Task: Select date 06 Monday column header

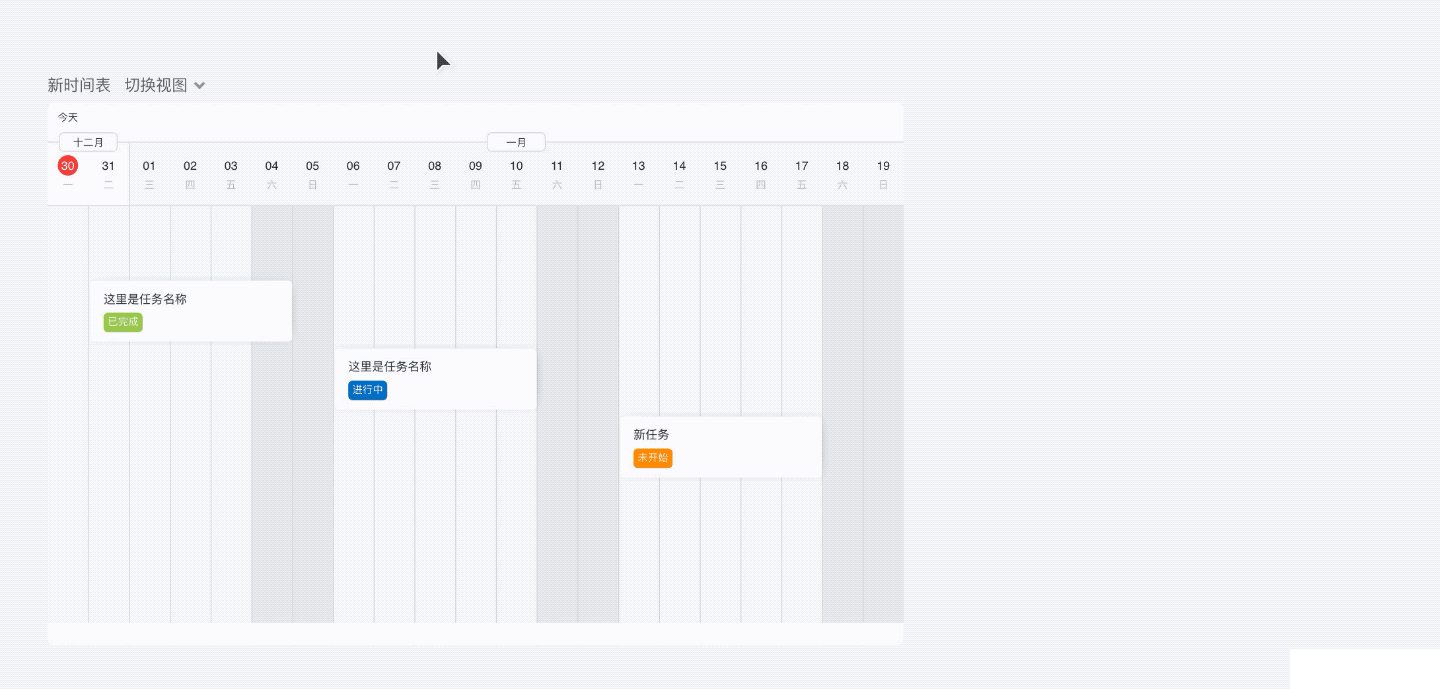Action: [x=353, y=174]
